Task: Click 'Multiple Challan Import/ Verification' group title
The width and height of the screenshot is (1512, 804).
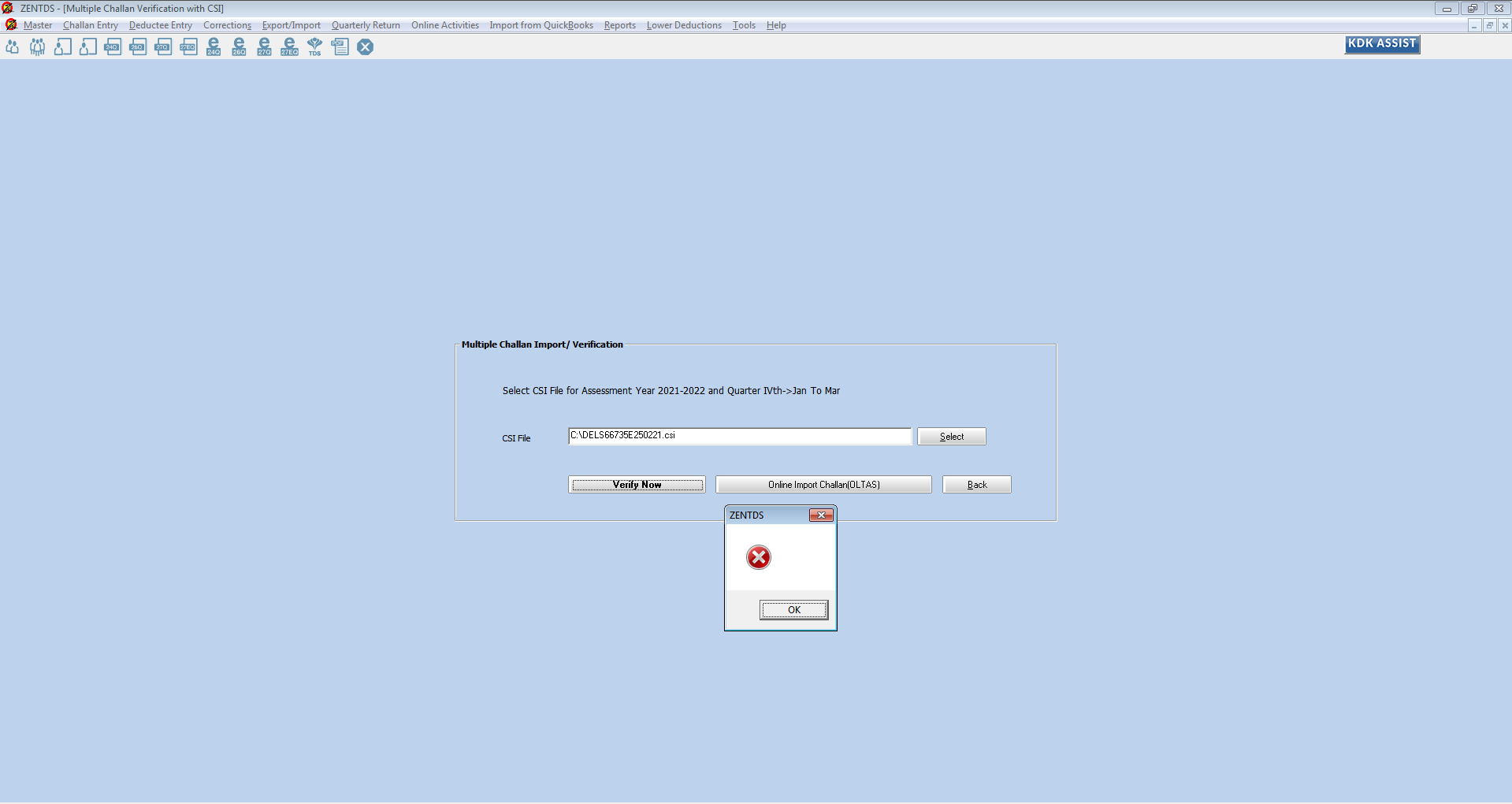Action: click(x=542, y=344)
